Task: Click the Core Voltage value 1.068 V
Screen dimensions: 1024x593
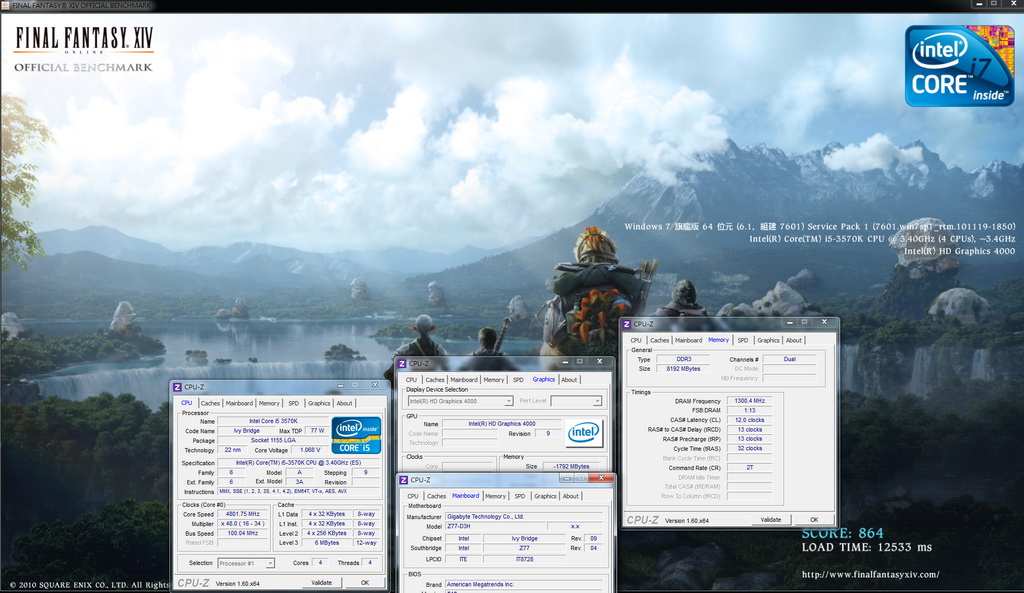Action: pos(310,450)
